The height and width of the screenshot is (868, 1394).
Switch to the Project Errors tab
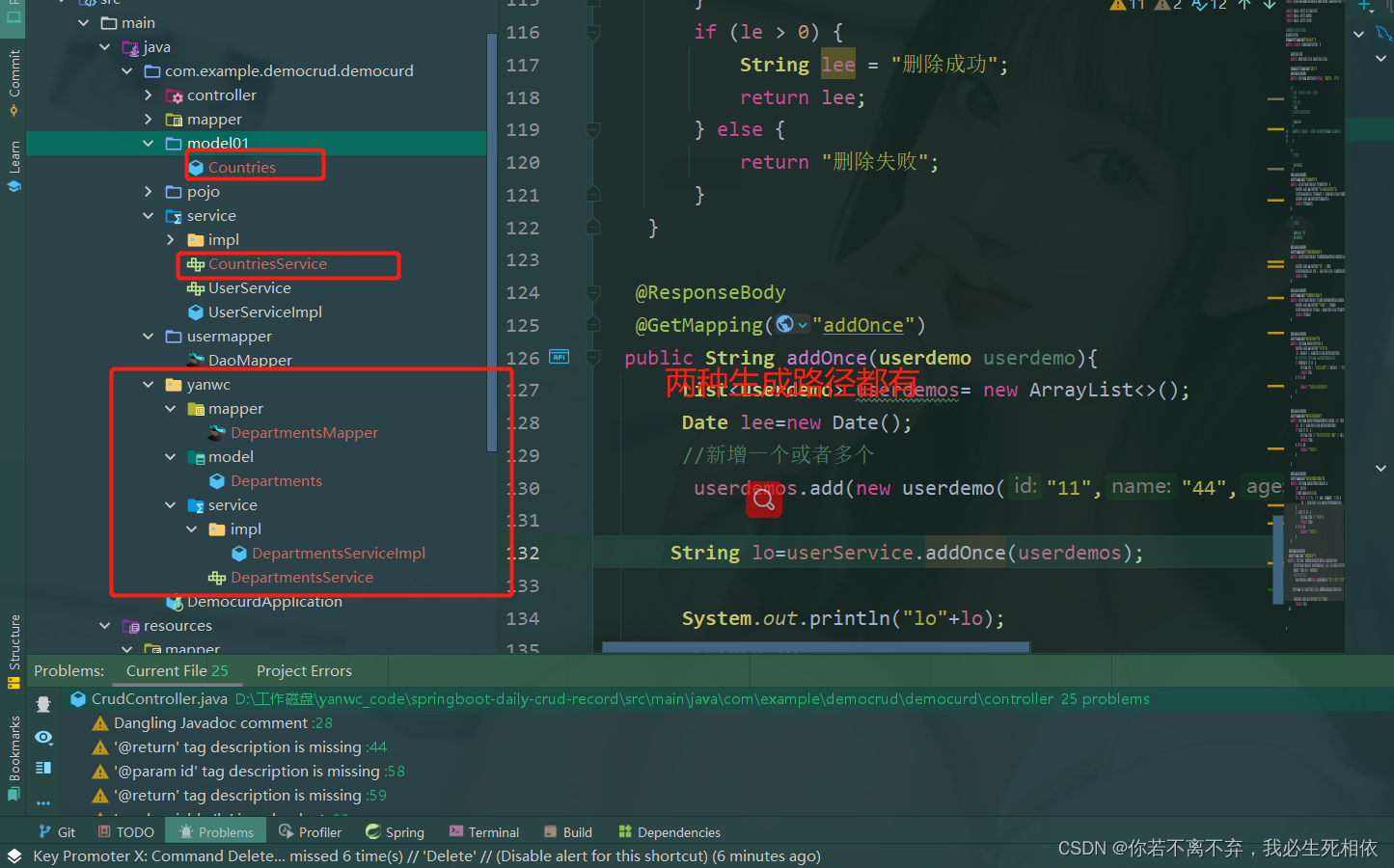click(x=304, y=671)
